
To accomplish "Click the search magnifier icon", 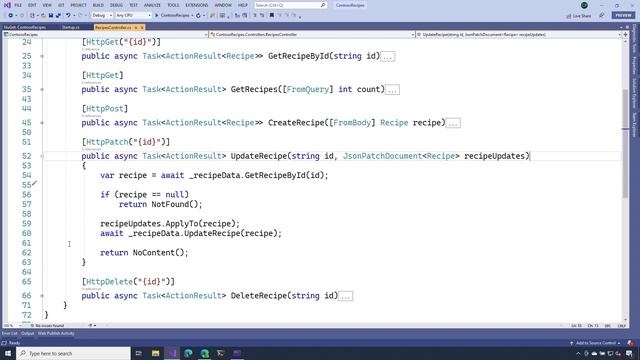I will tap(323, 5).
